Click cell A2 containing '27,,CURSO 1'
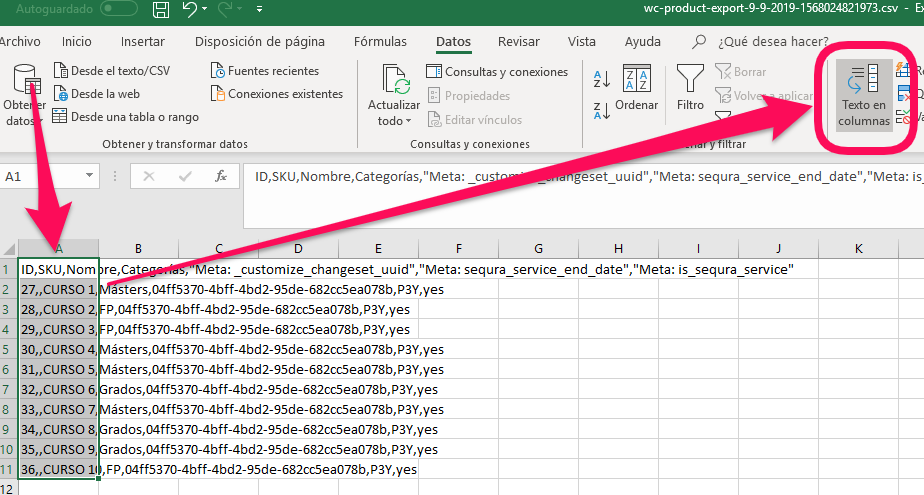This screenshot has width=924, height=495. coord(58,289)
